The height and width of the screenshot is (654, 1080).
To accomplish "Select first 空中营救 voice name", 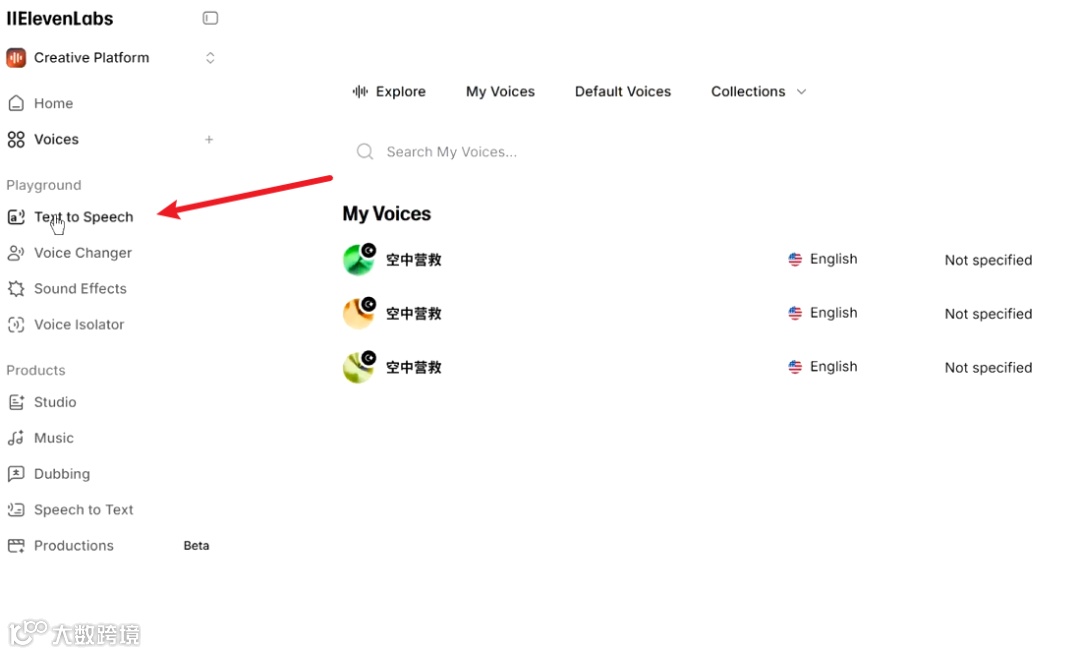I will (413, 260).
